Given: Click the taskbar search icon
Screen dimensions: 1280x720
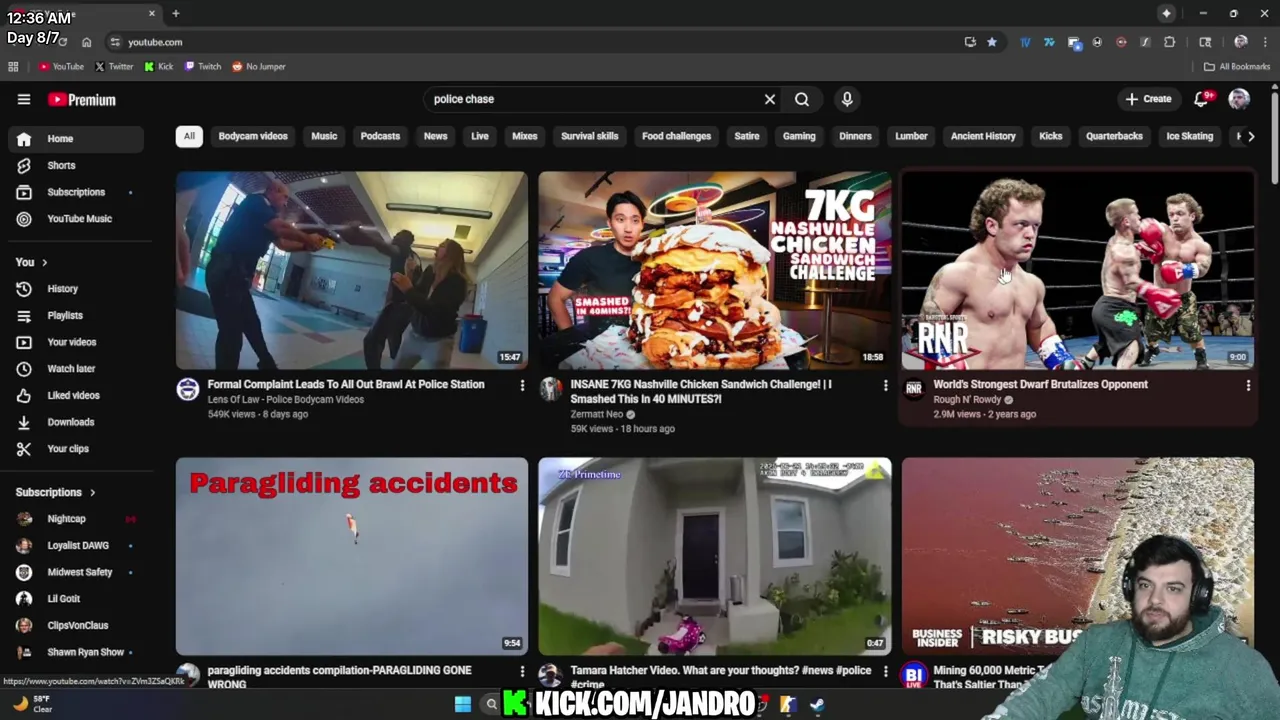Looking at the screenshot, I should pyautogui.click(x=491, y=705).
